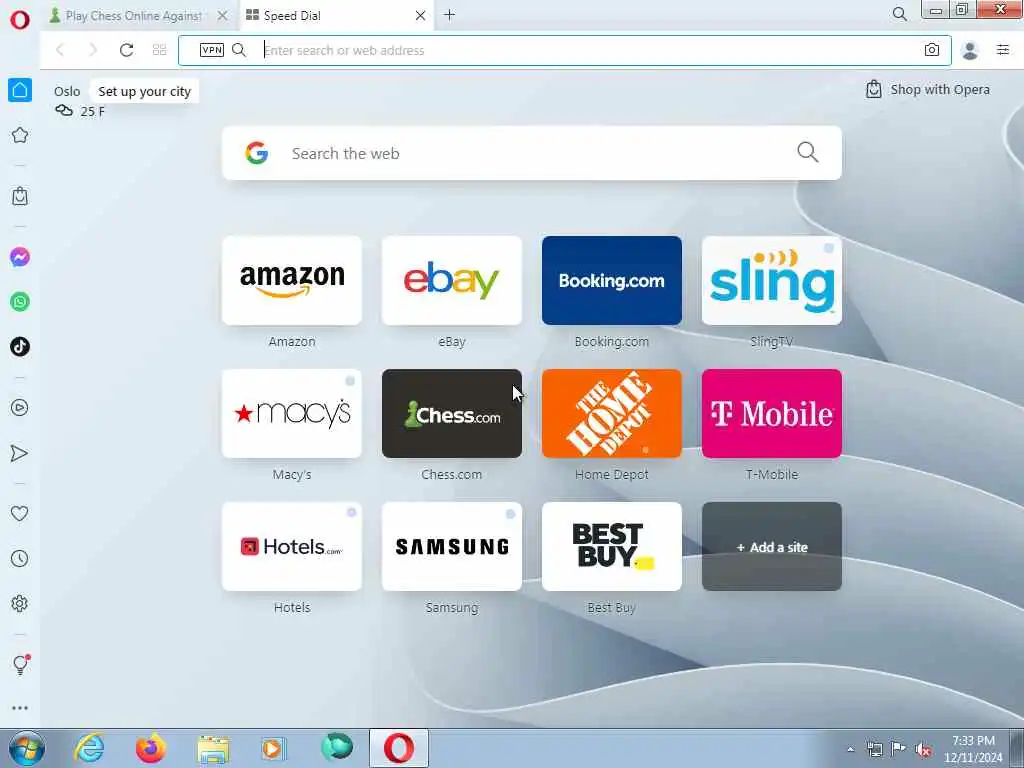This screenshot has height=768, width=1024.
Task: Open the Home Depot speed dial tile
Action: pyautogui.click(x=612, y=413)
